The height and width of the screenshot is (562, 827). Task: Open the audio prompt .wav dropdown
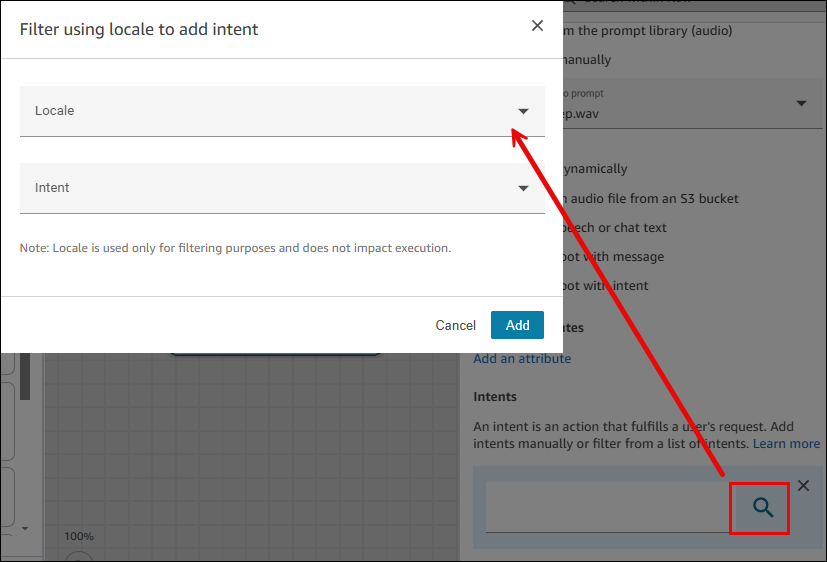tap(800, 104)
